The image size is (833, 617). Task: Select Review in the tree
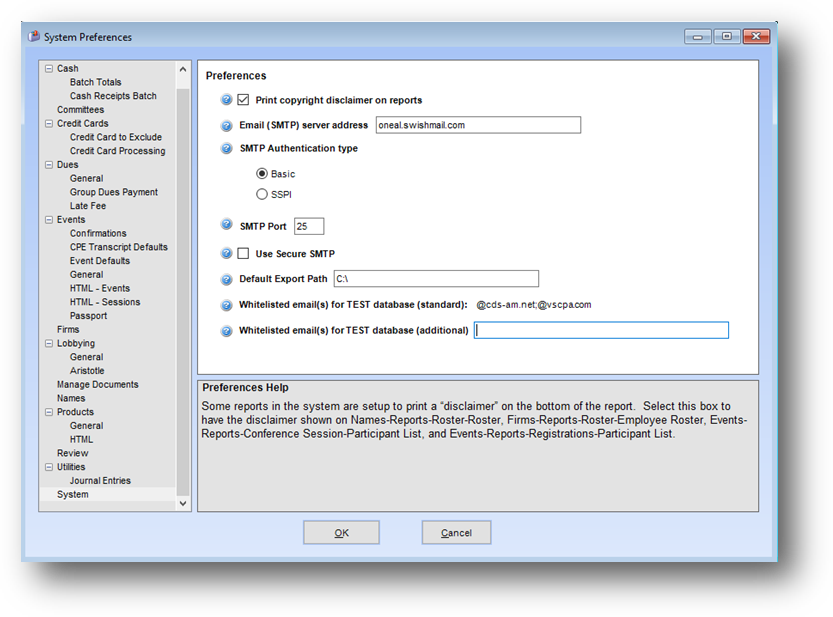pyautogui.click(x=73, y=453)
